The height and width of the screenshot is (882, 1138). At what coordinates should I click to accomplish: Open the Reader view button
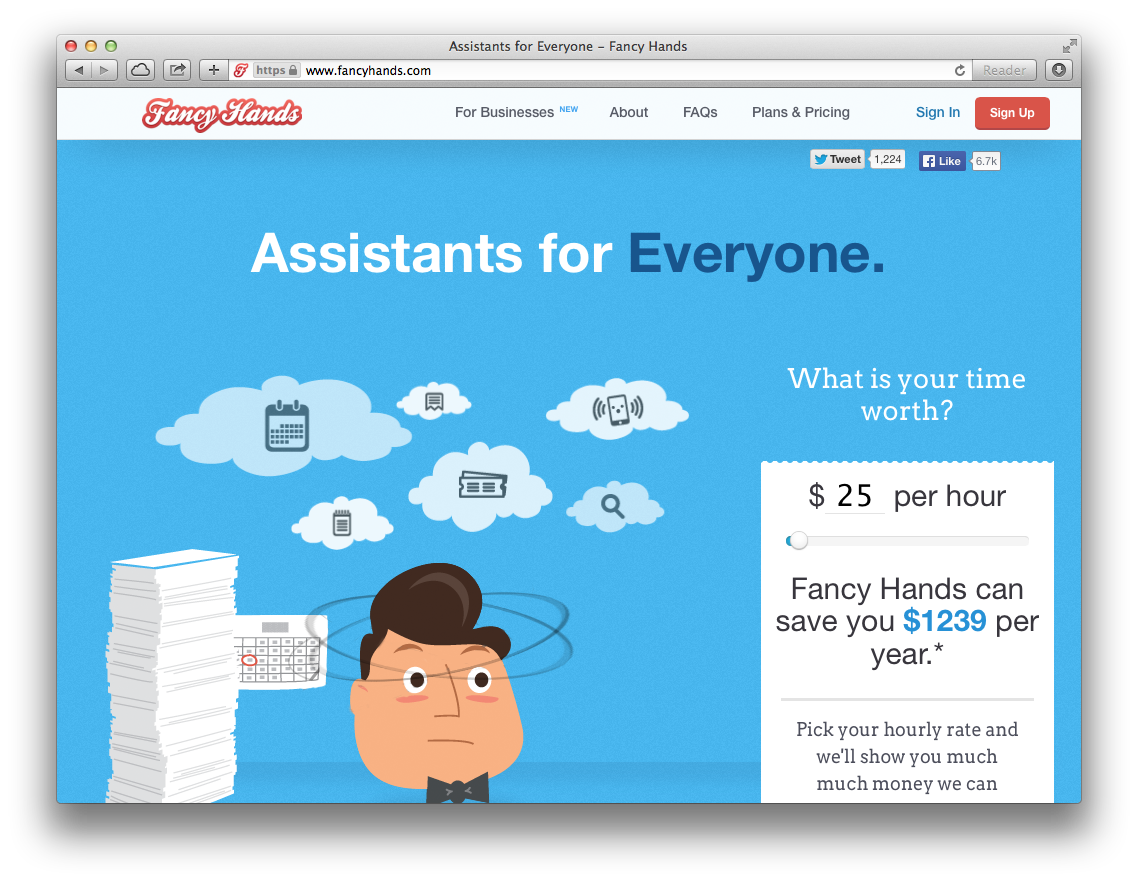(x=1004, y=70)
